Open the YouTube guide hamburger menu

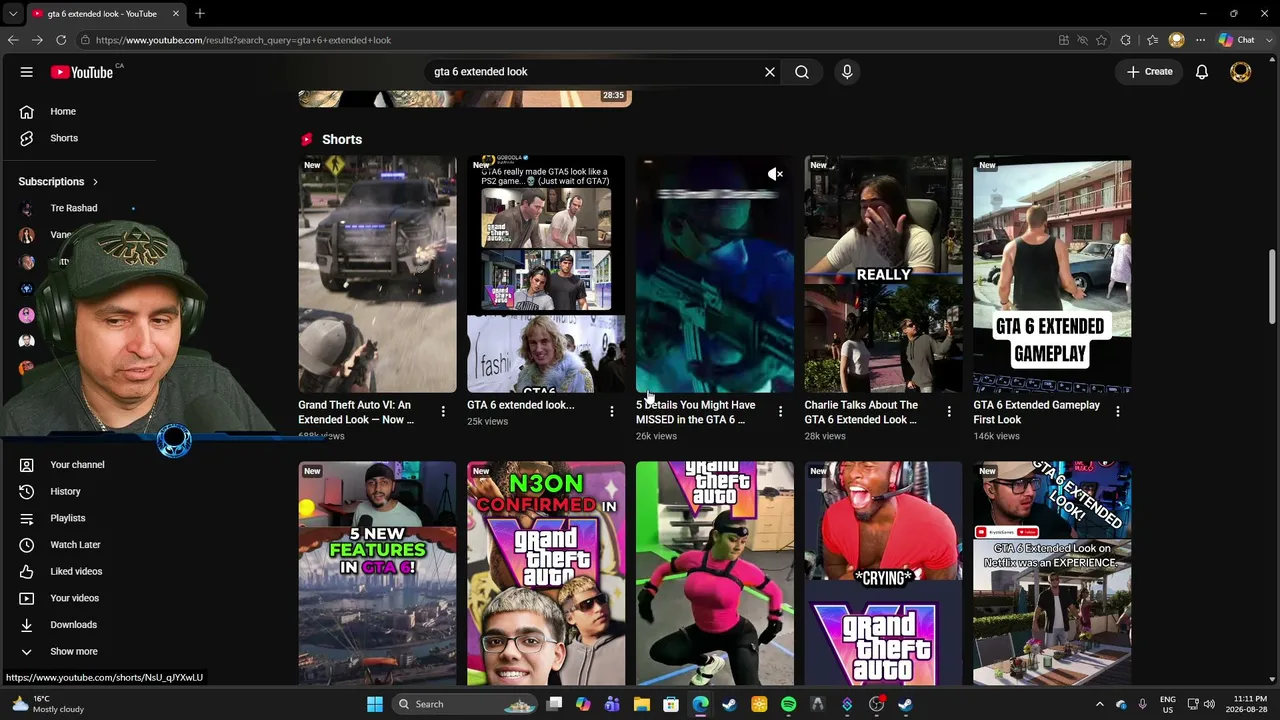coord(27,72)
